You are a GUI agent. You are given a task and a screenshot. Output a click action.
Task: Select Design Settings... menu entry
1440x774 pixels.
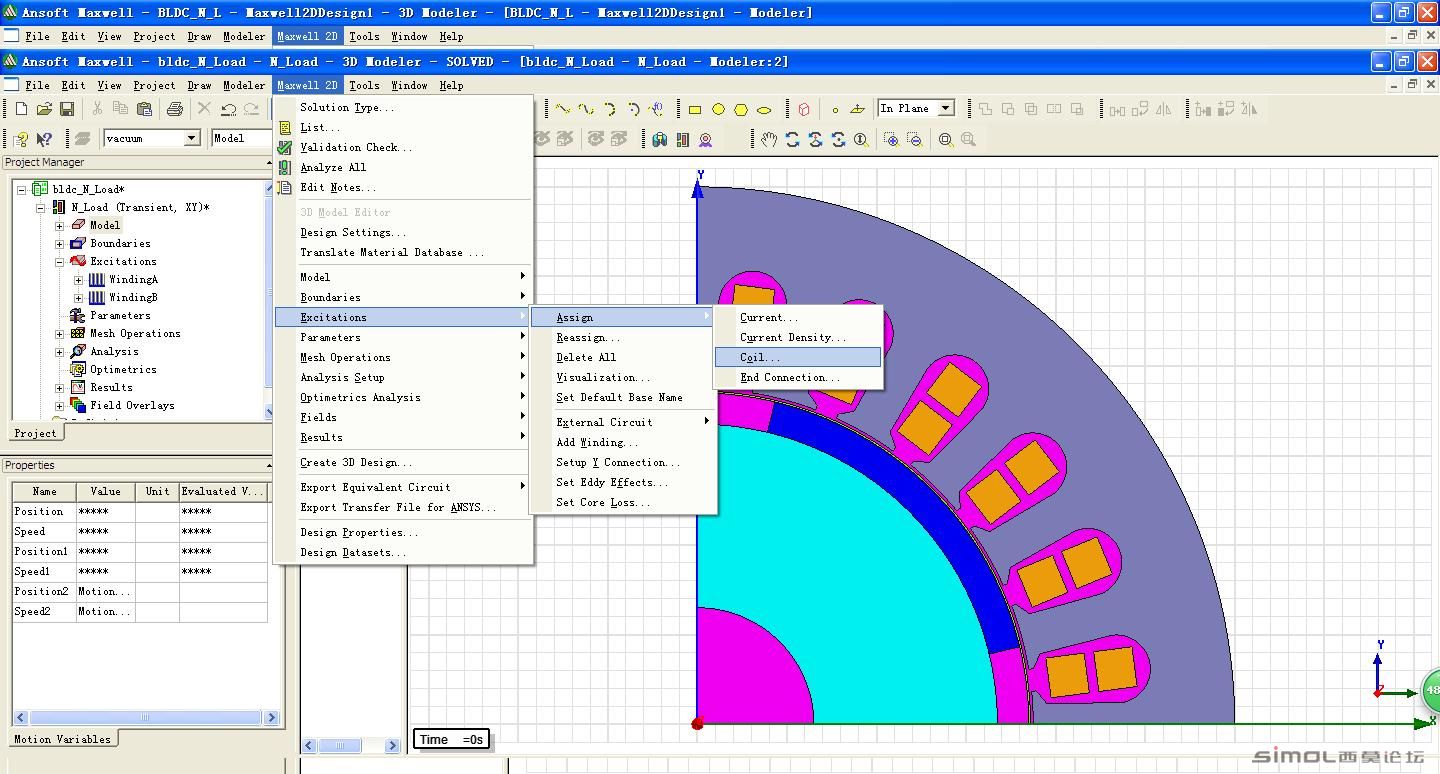[x=404, y=232]
